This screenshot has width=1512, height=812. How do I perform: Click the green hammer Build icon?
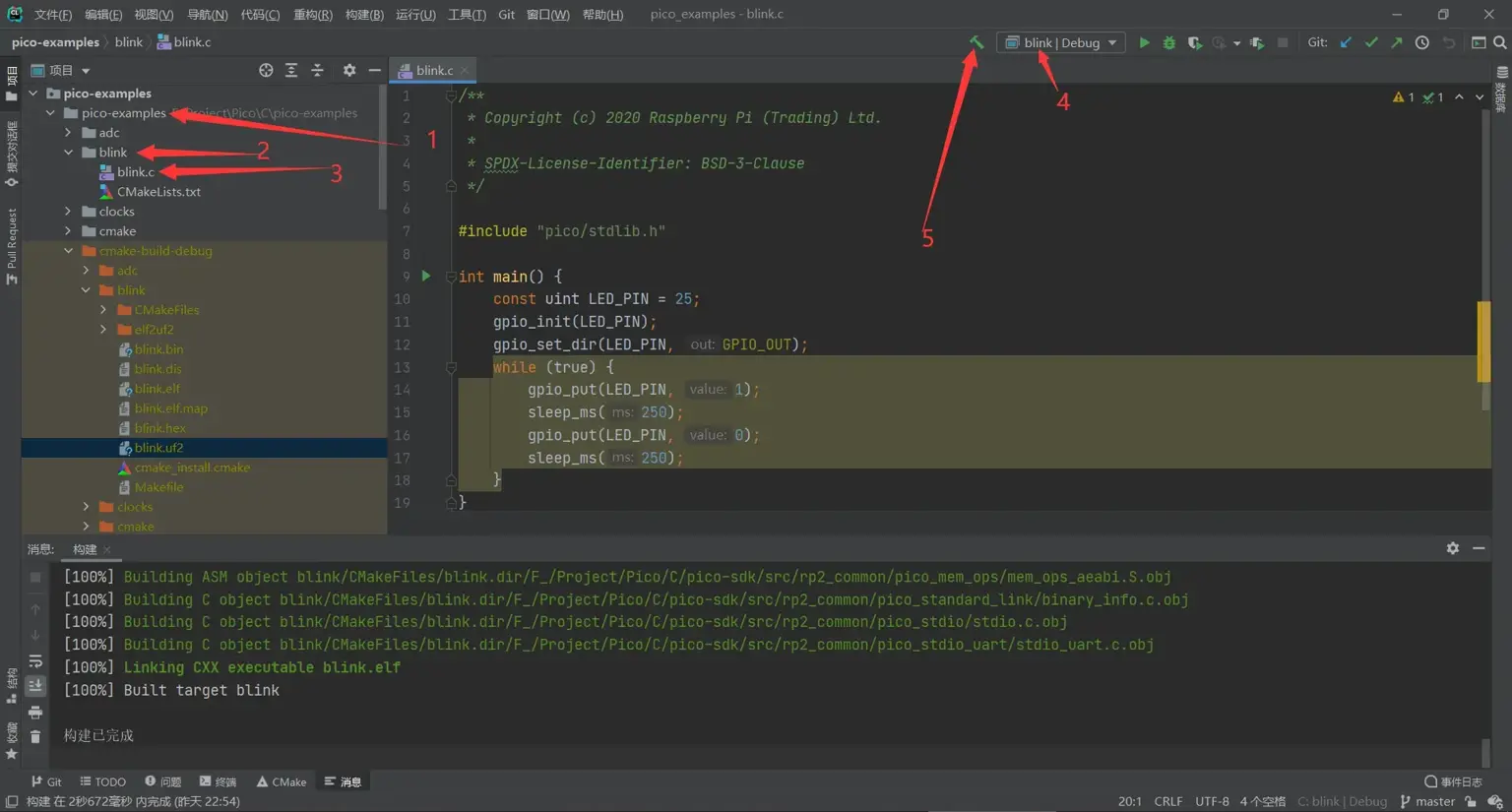coord(976,42)
